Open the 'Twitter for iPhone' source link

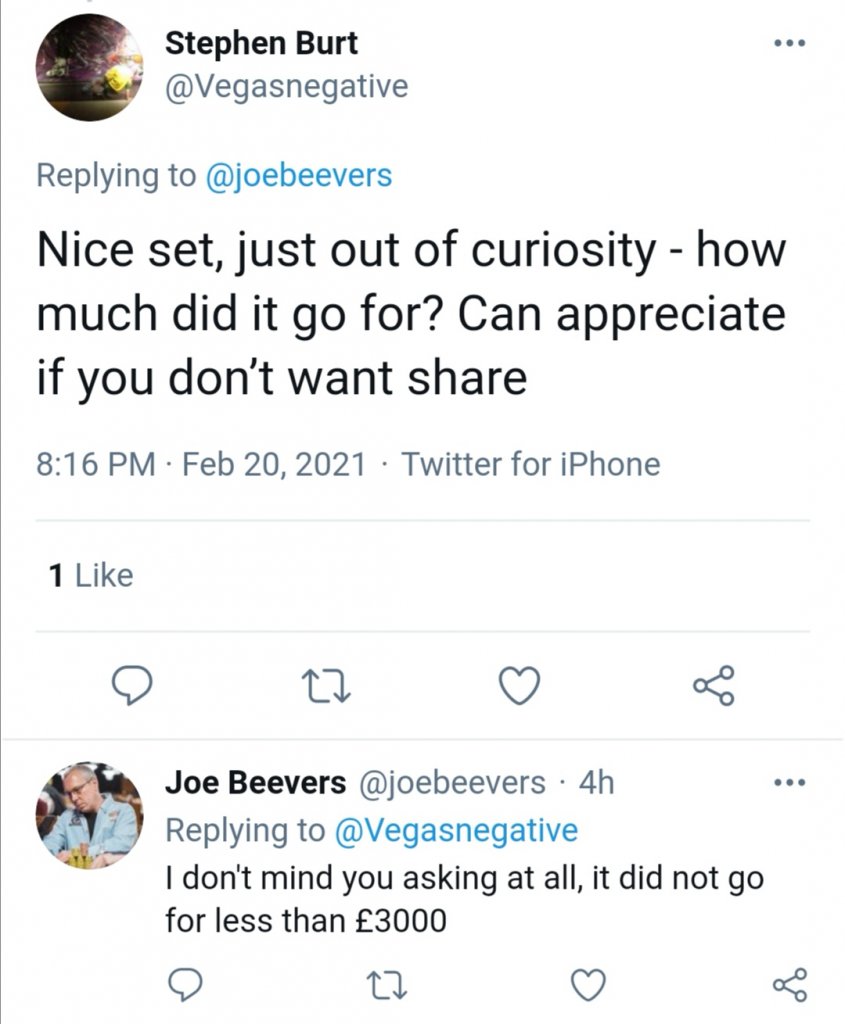530,464
